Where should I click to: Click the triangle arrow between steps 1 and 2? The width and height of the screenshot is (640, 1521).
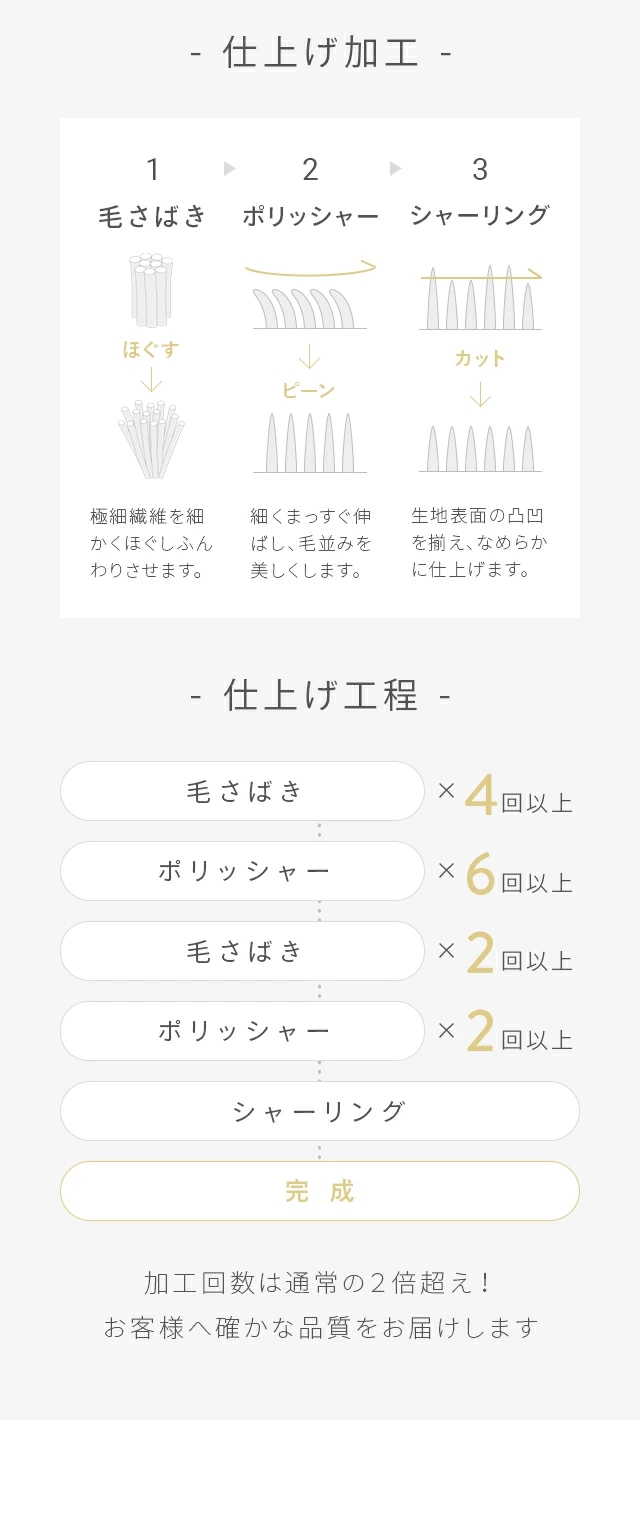[230, 169]
